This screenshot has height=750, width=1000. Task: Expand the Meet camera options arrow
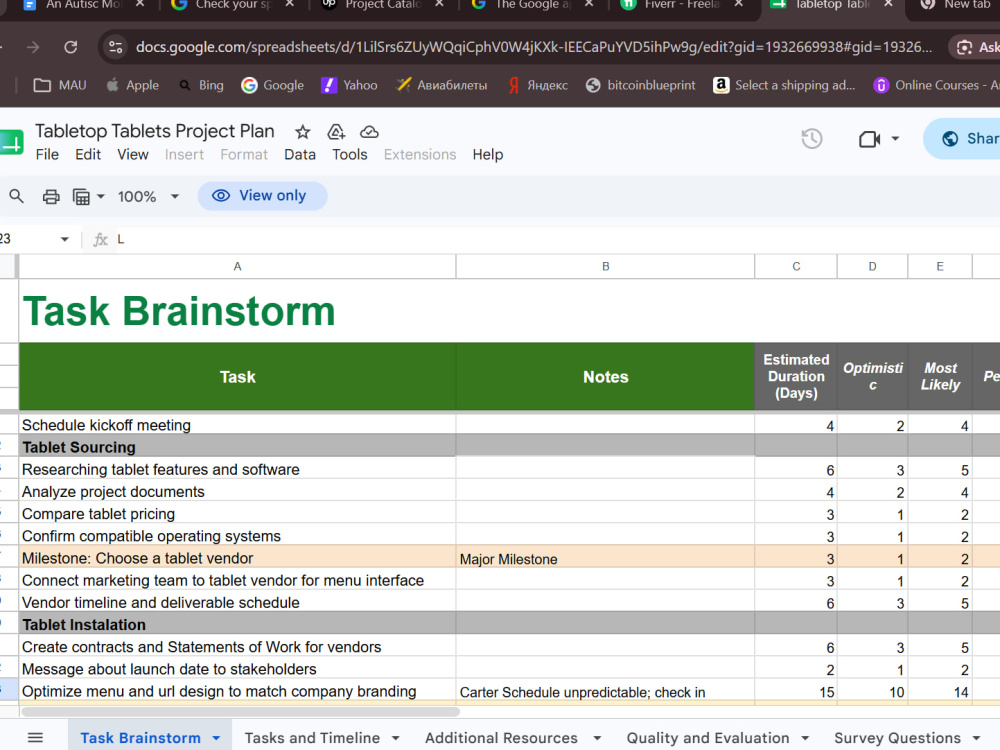click(x=895, y=138)
